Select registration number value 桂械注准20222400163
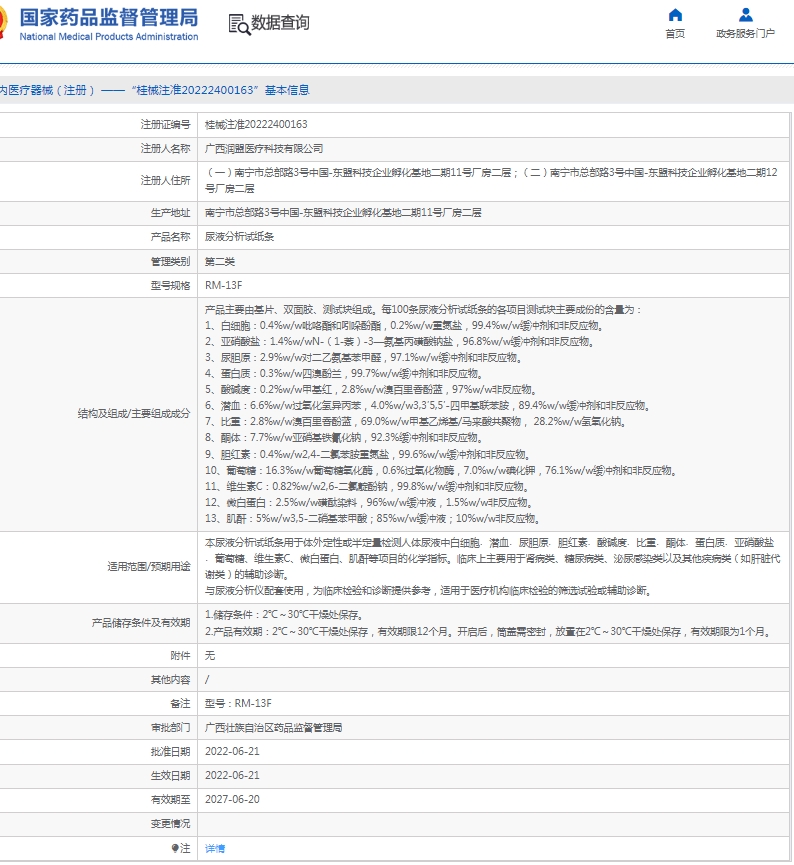794x865 pixels. pos(256,125)
